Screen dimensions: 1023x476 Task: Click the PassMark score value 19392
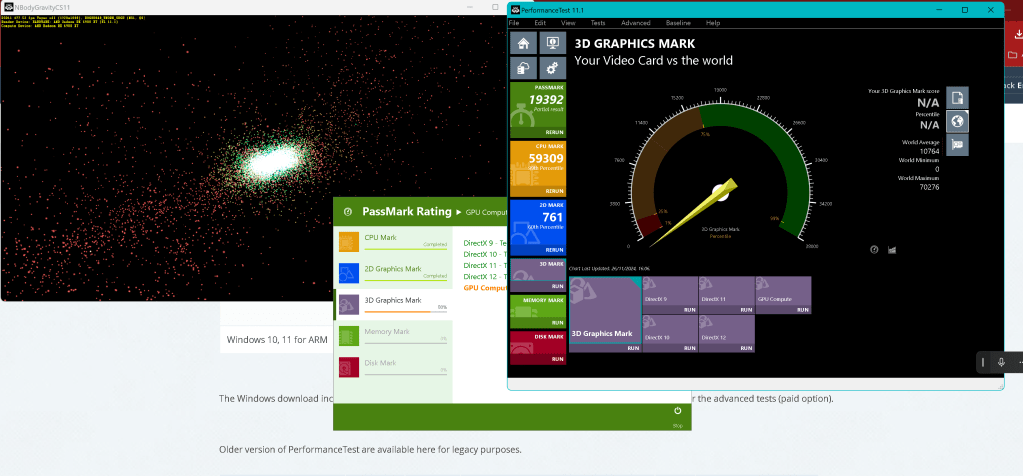(545, 100)
